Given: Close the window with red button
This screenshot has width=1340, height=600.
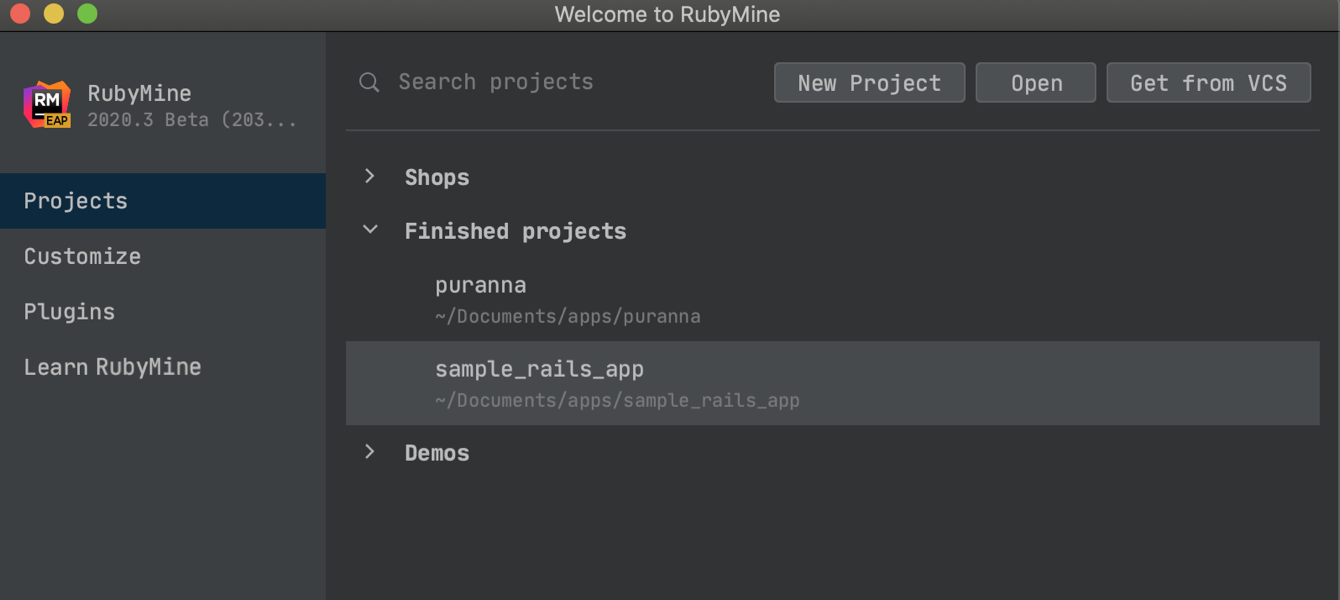Looking at the screenshot, I should coord(22,14).
